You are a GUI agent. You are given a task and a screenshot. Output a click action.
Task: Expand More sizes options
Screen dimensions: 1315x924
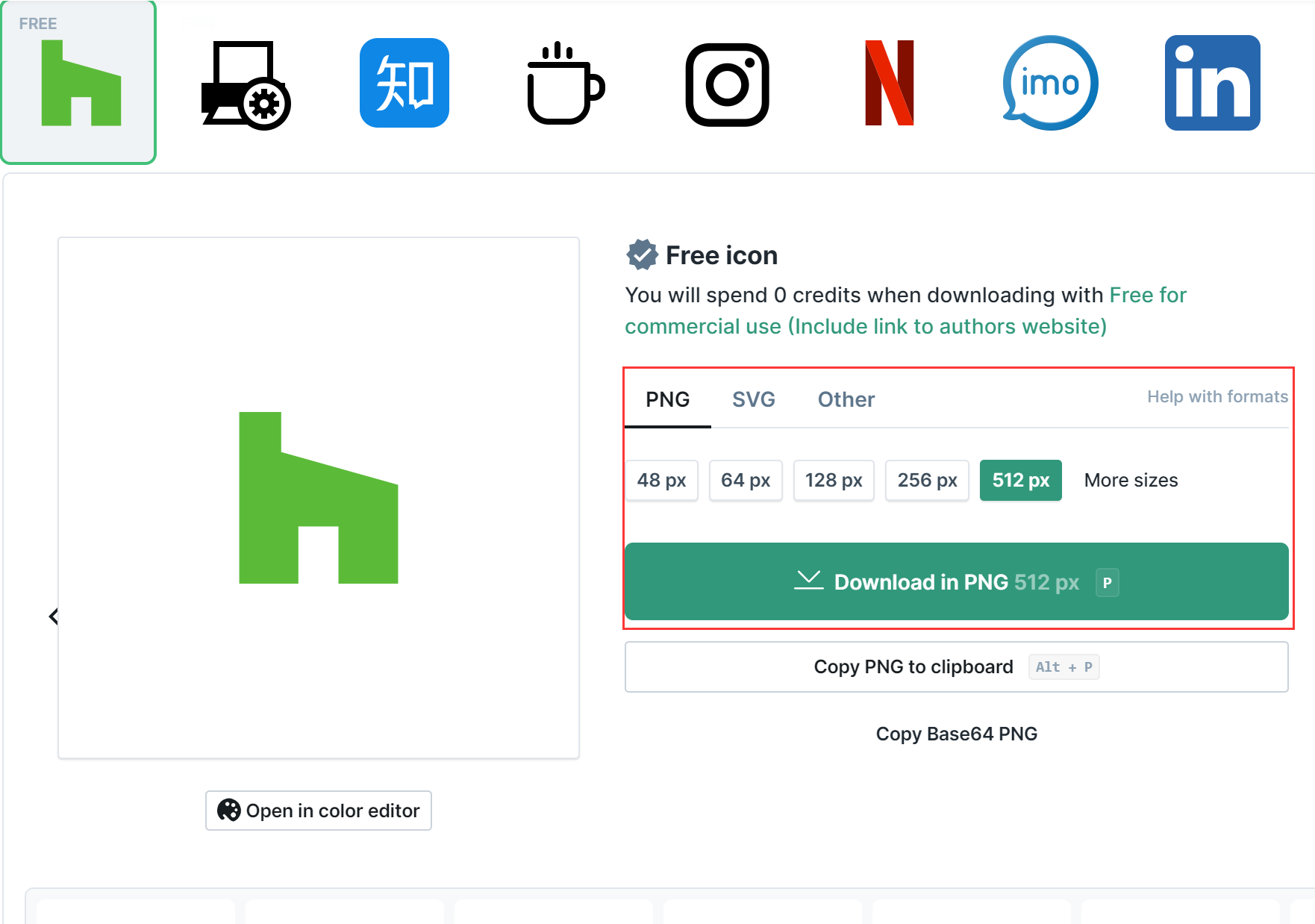[1131, 480]
